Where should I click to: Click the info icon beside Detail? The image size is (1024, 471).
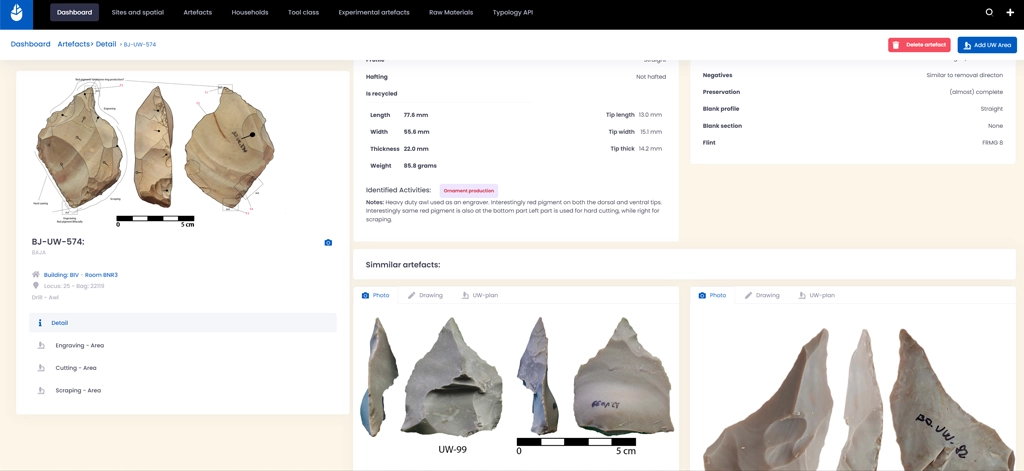click(40, 323)
